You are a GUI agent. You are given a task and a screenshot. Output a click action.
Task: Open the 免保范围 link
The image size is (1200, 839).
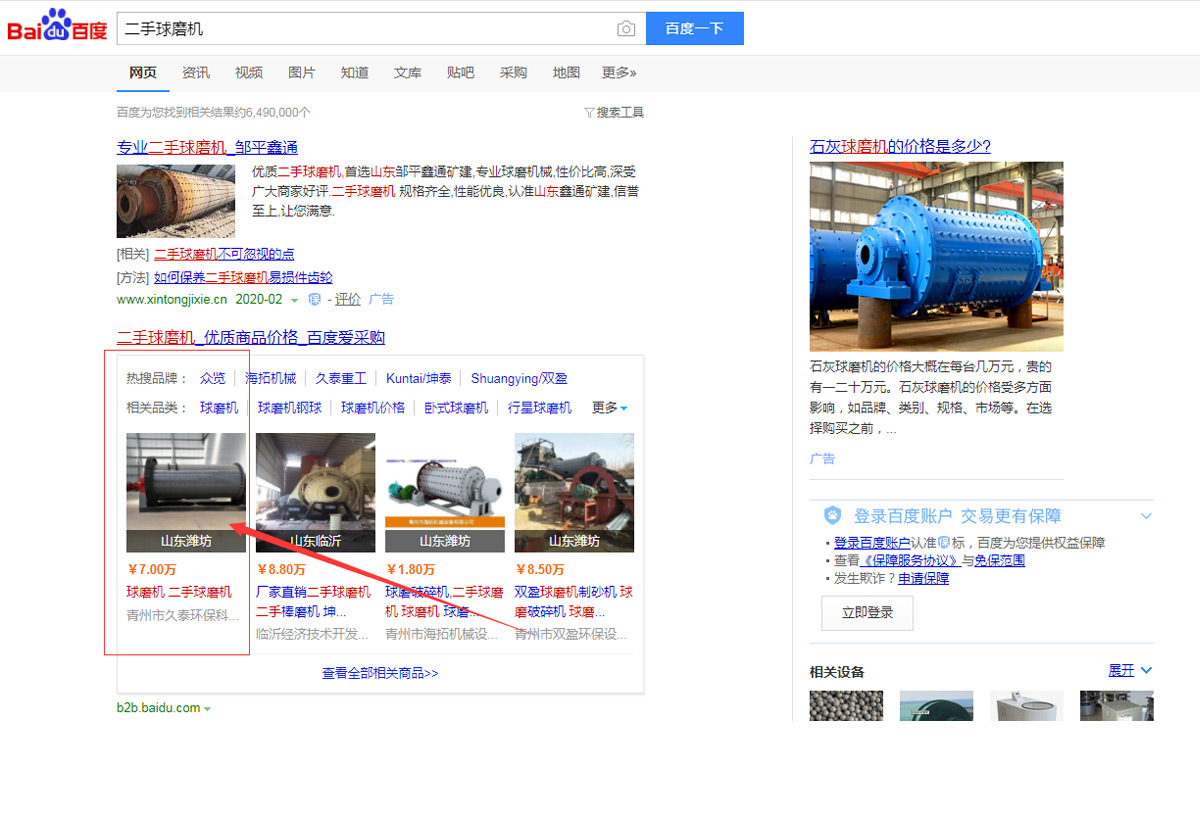coord(1000,561)
